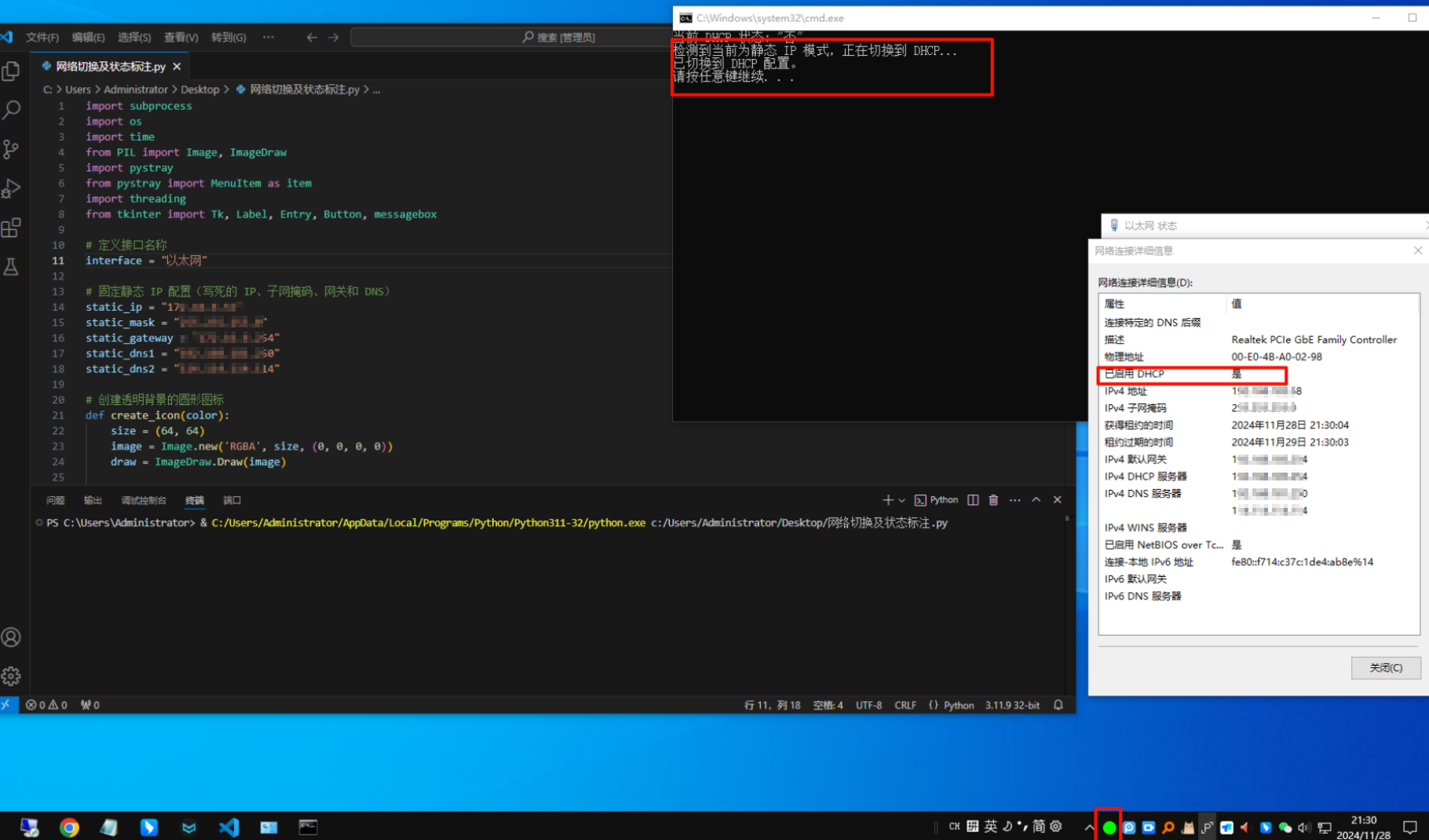Viewport: 1429px width, 840px height.
Task: Show errors and warnings in status bar
Action: click(x=46, y=705)
